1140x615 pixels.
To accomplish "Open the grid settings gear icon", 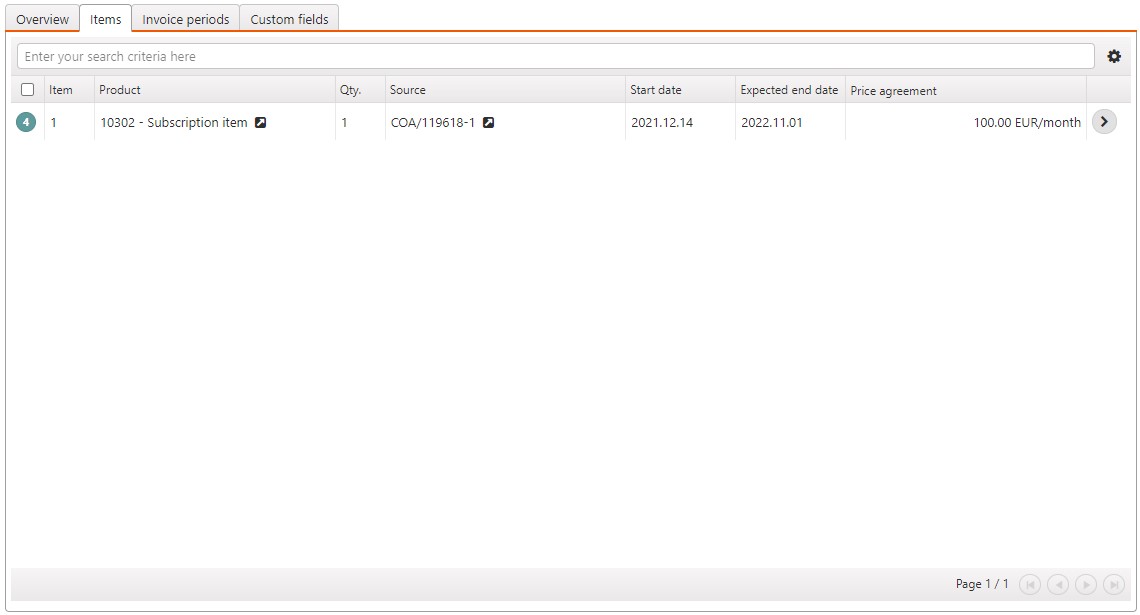I will (x=1114, y=57).
